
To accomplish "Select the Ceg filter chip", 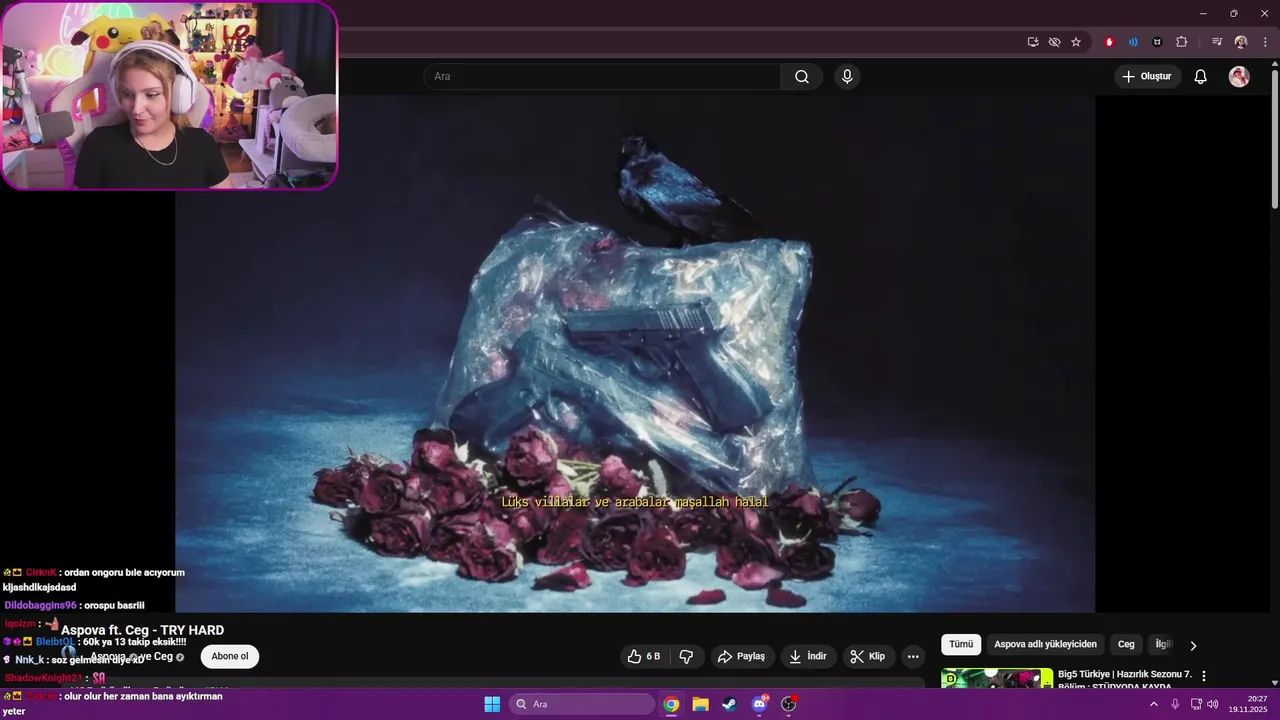I will coord(1126,645).
